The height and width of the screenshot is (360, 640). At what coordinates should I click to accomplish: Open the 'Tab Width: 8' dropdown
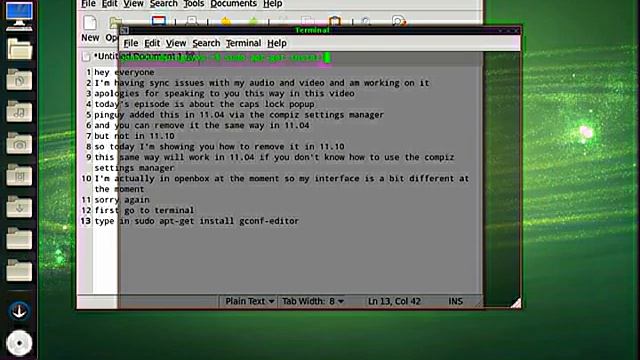click(x=313, y=301)
